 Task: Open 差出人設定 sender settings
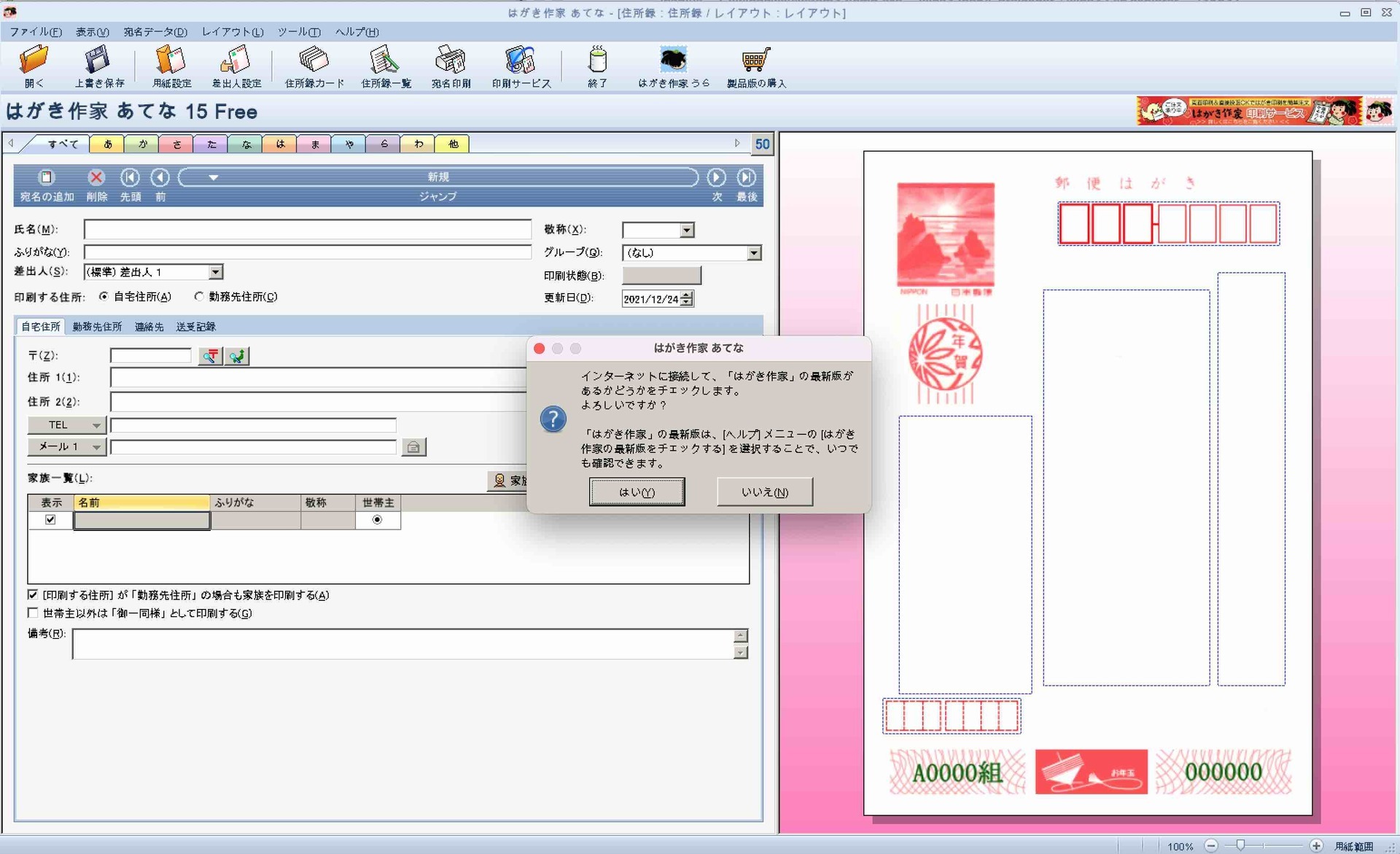(236, 66)
